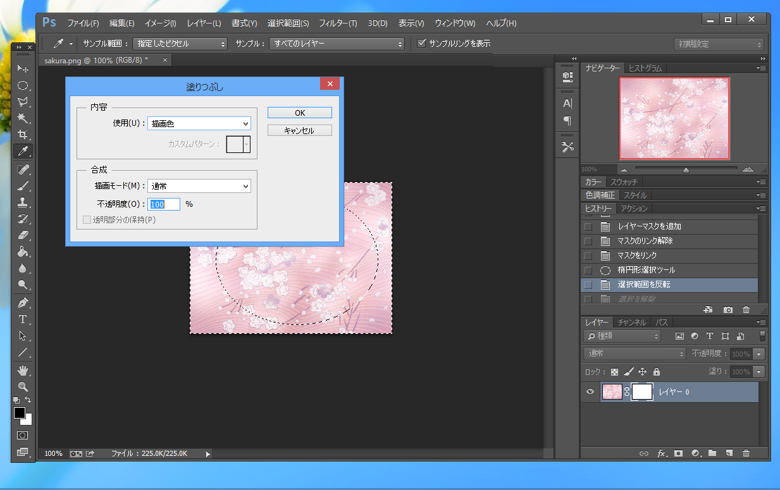Select the Hand tool
The width and height of the screenshot is (780, 490).
pyautogui.click(x=23, y=370)
